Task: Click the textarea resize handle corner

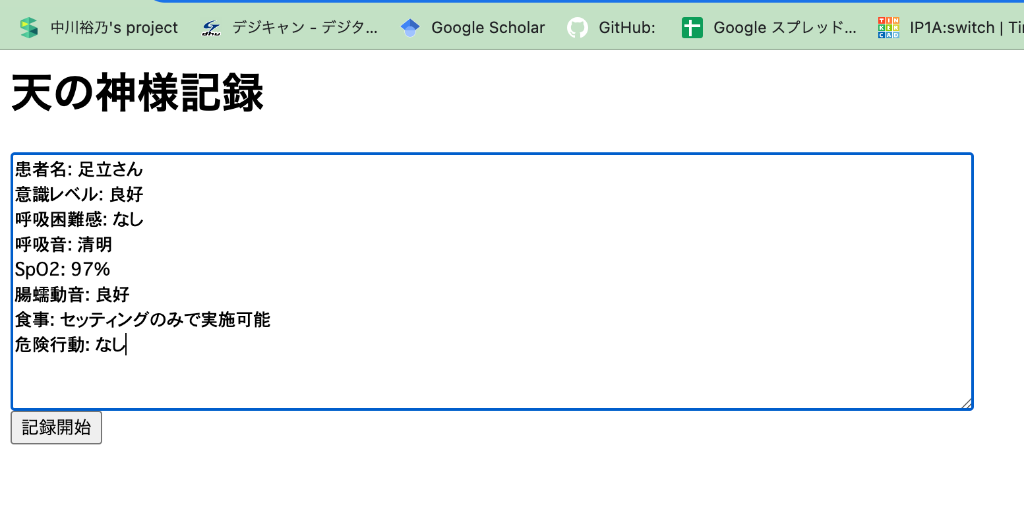Action: (967, 404)
